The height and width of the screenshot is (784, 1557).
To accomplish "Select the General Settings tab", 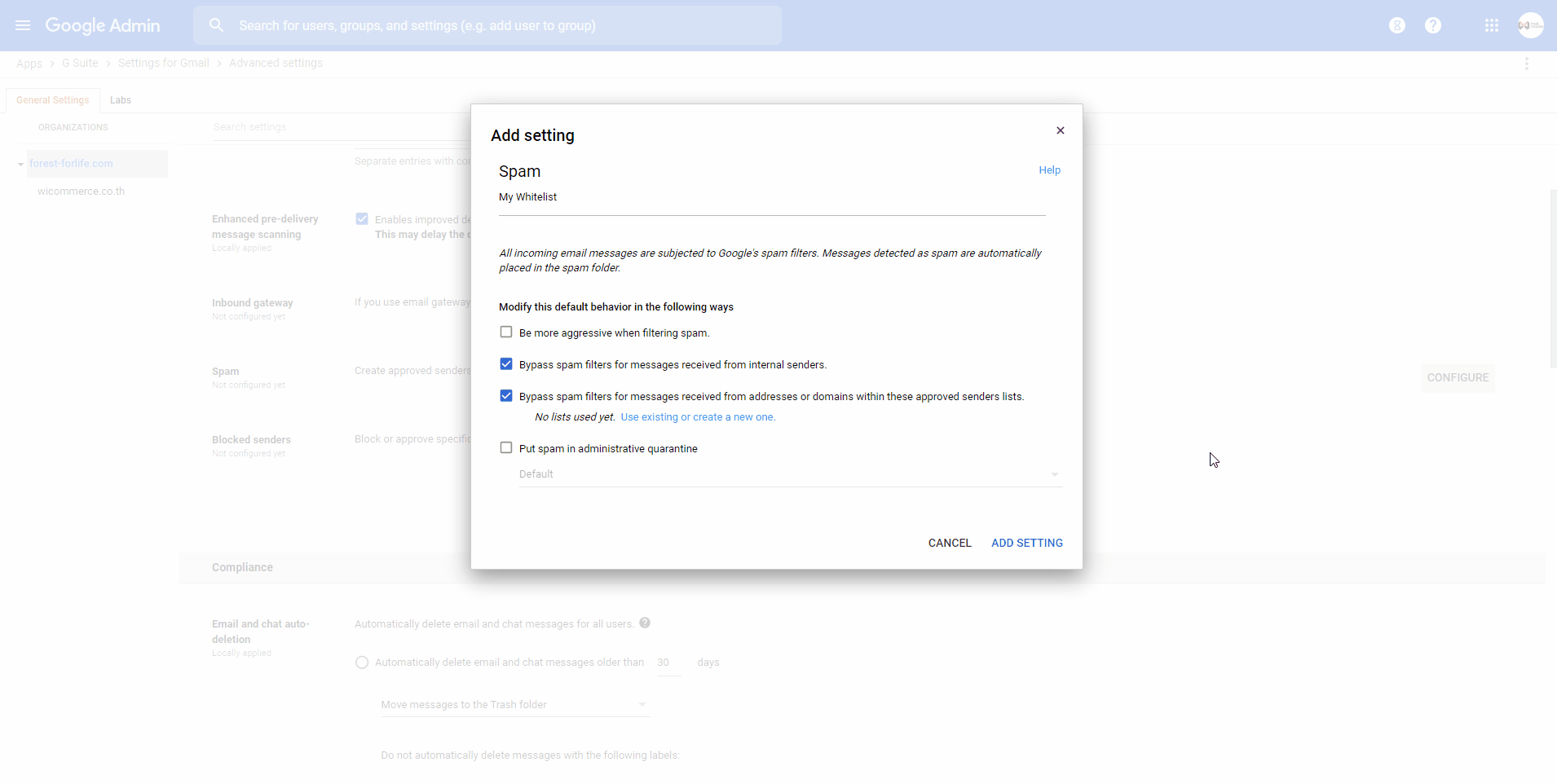I will pos(52,100).
